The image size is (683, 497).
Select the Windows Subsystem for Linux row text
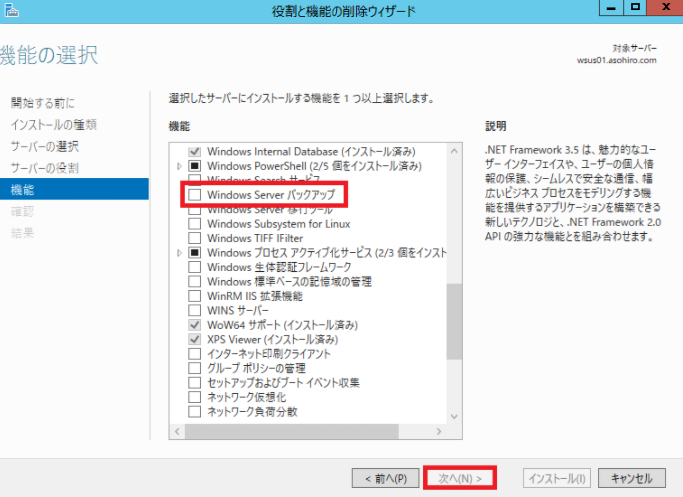tap(278, 224)
